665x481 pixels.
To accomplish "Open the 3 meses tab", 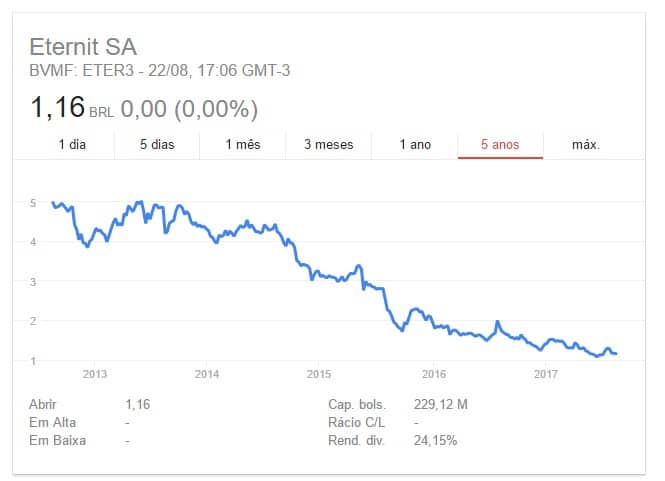I will pyautogui.click(x=329, y=145).
